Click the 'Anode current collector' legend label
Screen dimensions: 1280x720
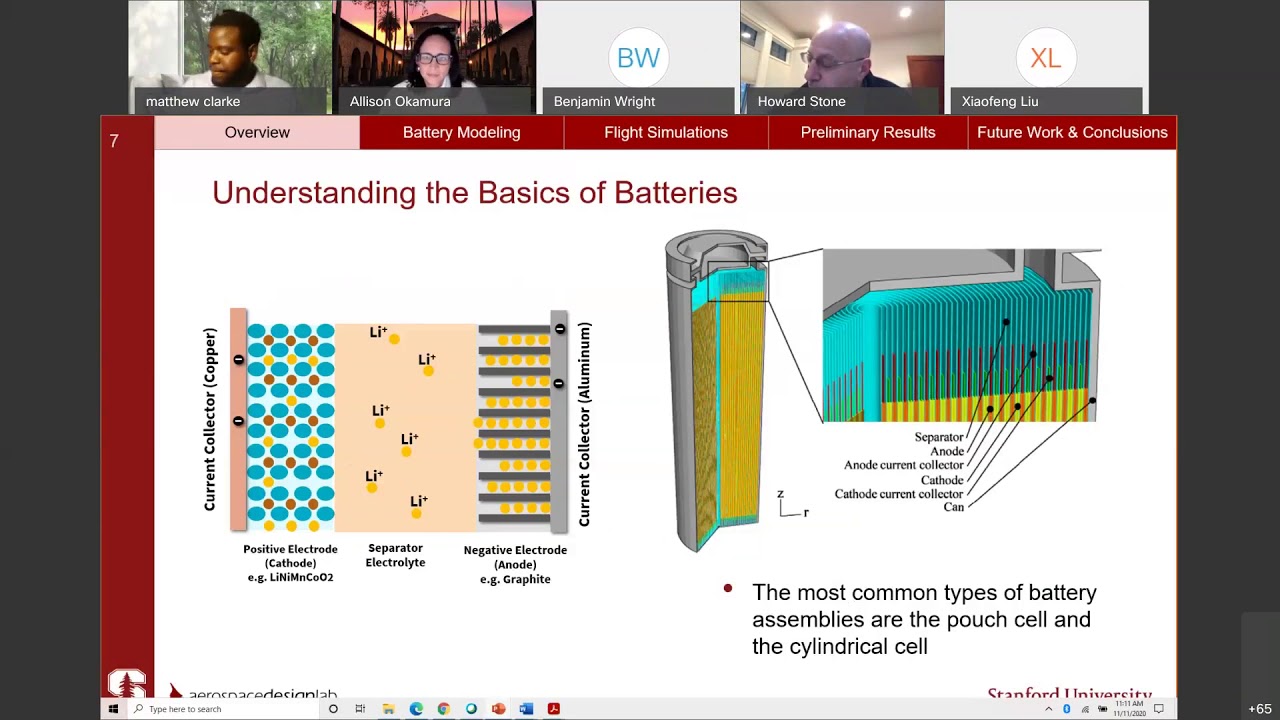(x=904, y=465)
